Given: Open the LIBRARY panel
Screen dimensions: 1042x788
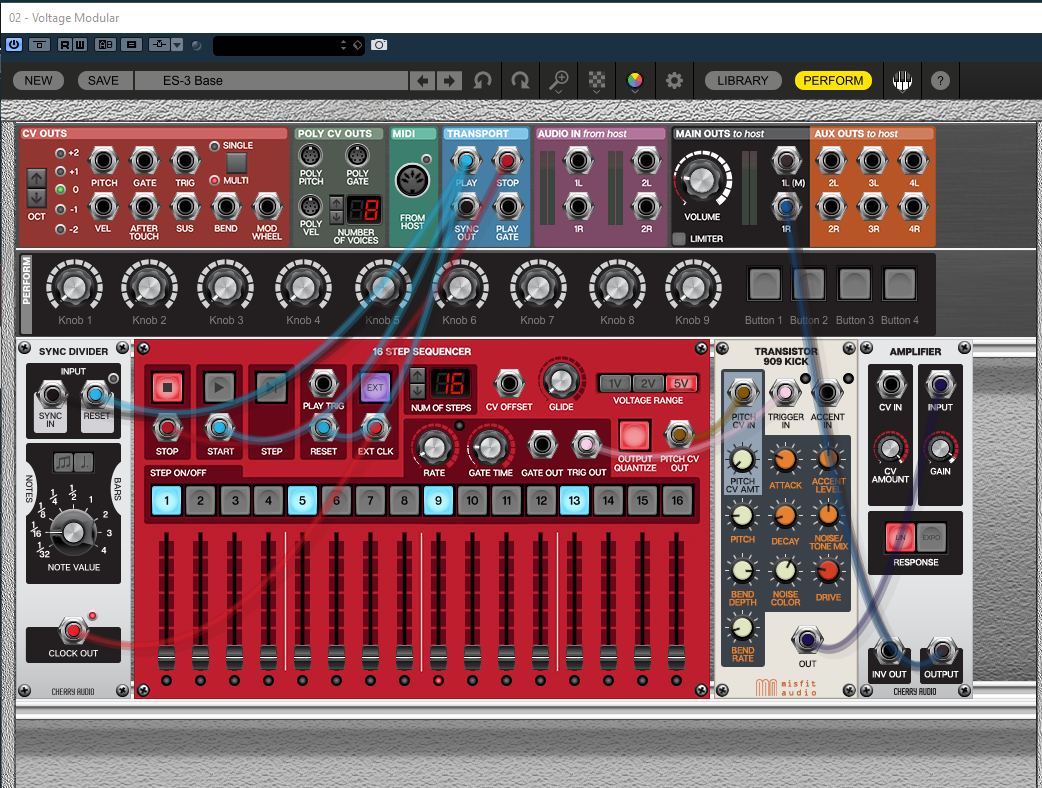Looking at the screenshot, I should (742, 81).
